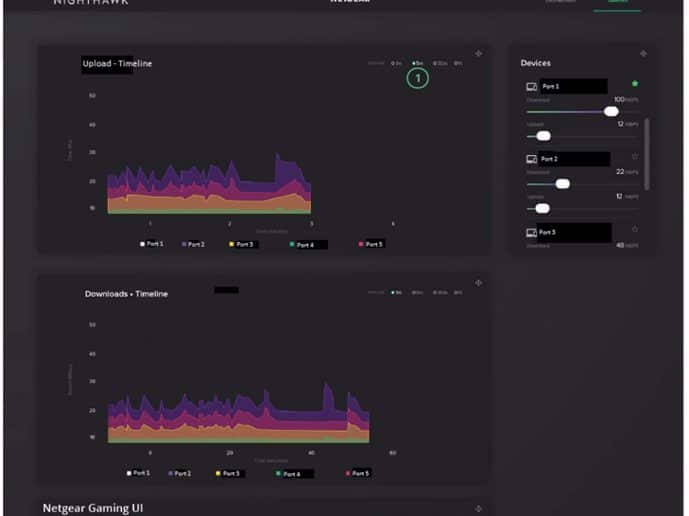
Task: Toggle Port 5 legend in Downloads - Timeline chart
Action: coord(357,474)
